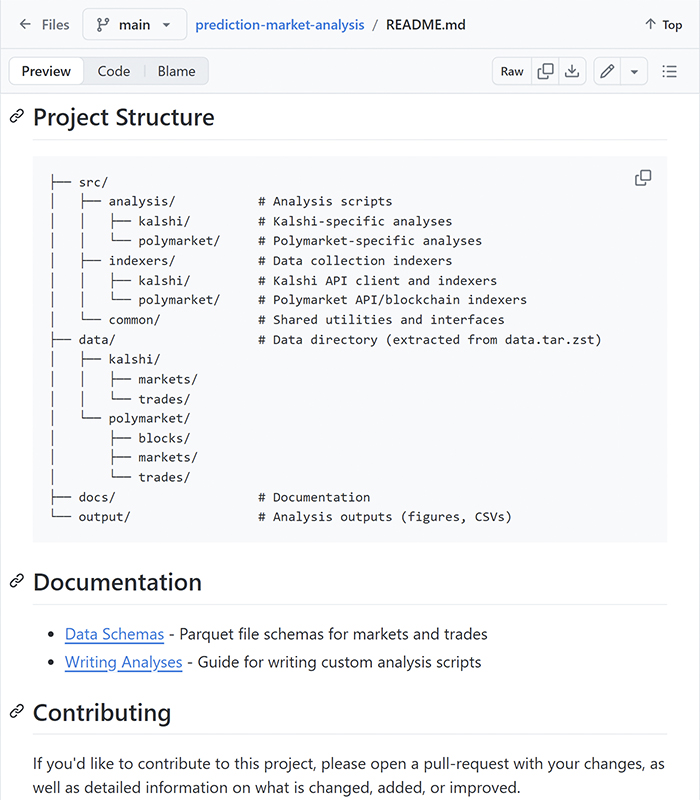The height and width of the screenshot is (800, 700).
Task: Click the Documentation heading text
Action: [x=117, y=582]
